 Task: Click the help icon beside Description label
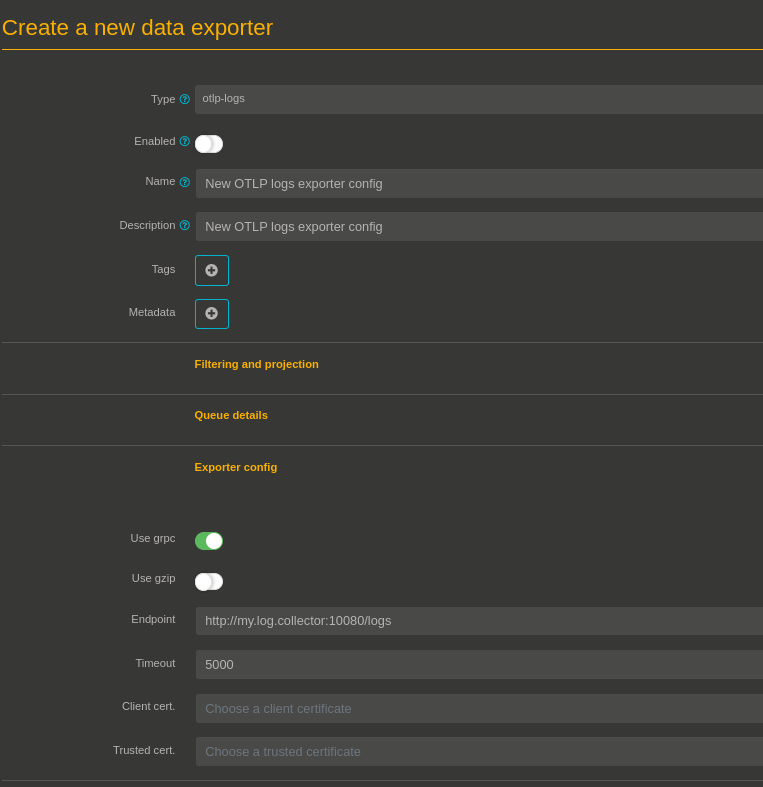point(184,225)
